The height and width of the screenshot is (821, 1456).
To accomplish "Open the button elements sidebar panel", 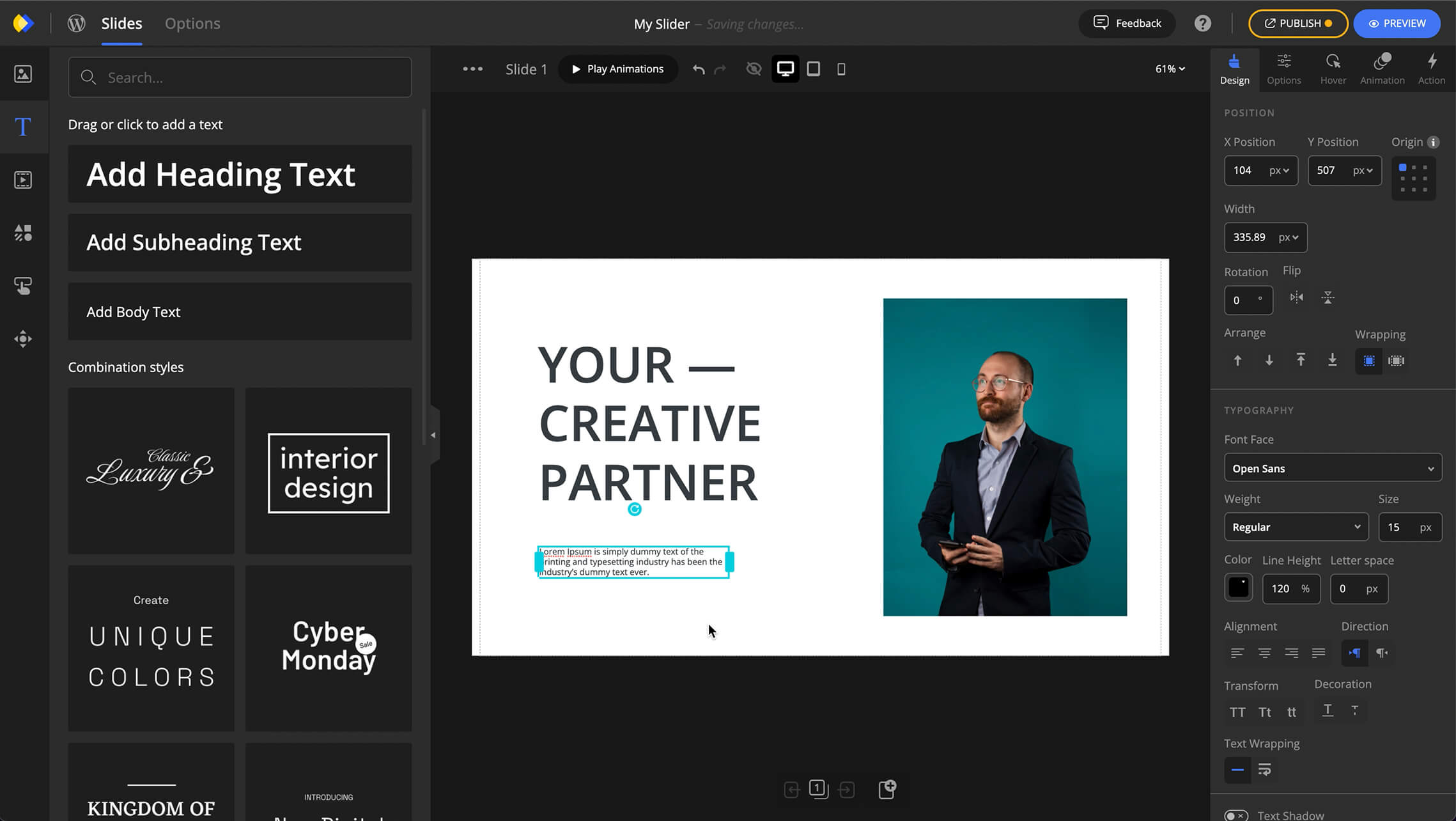I will tap(23, 286).
